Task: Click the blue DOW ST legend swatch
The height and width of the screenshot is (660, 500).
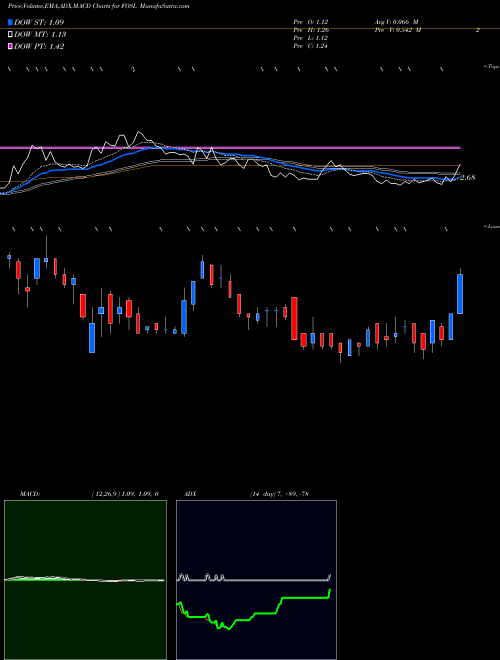Action: pyautogui.click(x=11, y=22)
